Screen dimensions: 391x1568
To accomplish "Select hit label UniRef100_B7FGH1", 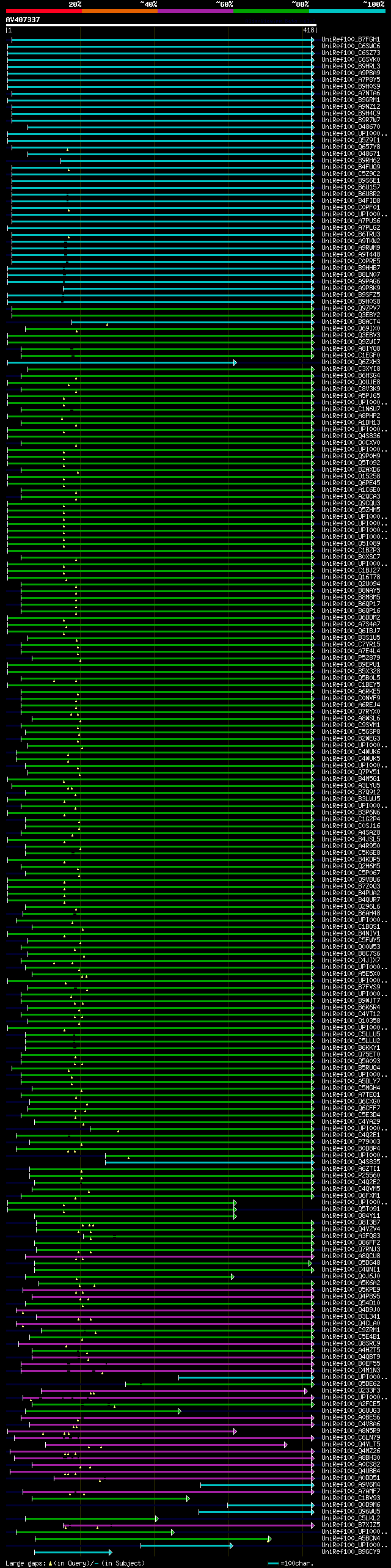I will (351, 40).
